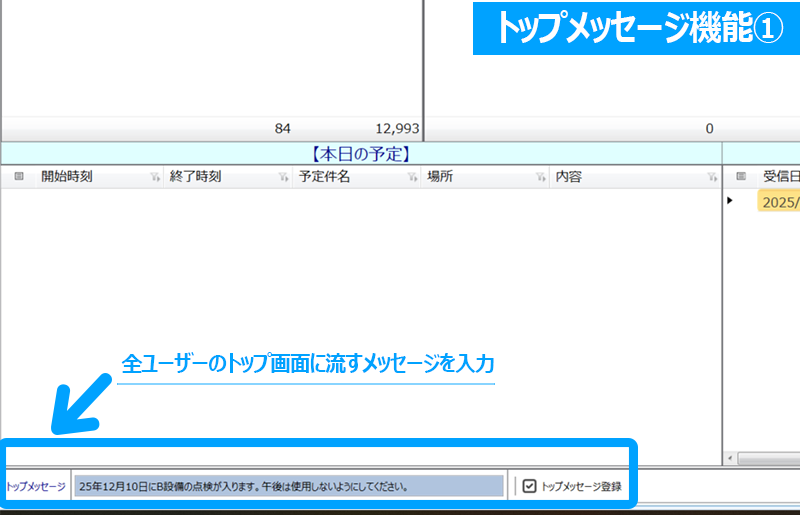Click row indicator arrow beside 2025 date

click(731, 201)
